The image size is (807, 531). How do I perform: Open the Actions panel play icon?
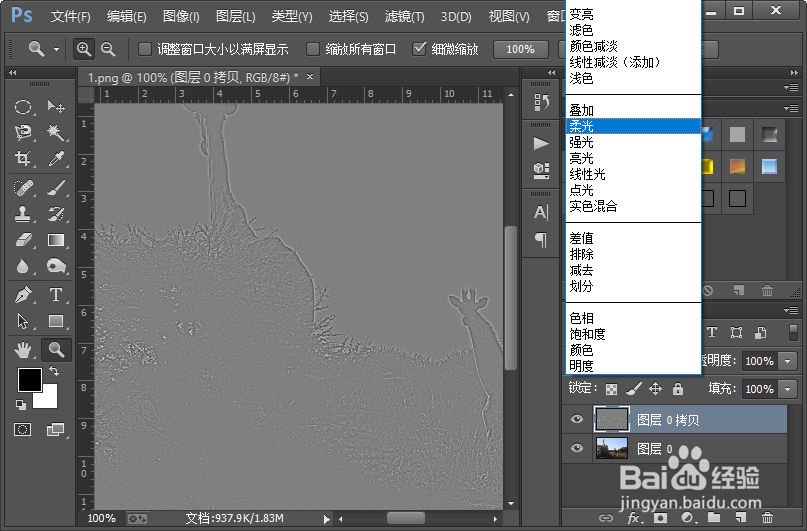[541, 143]
